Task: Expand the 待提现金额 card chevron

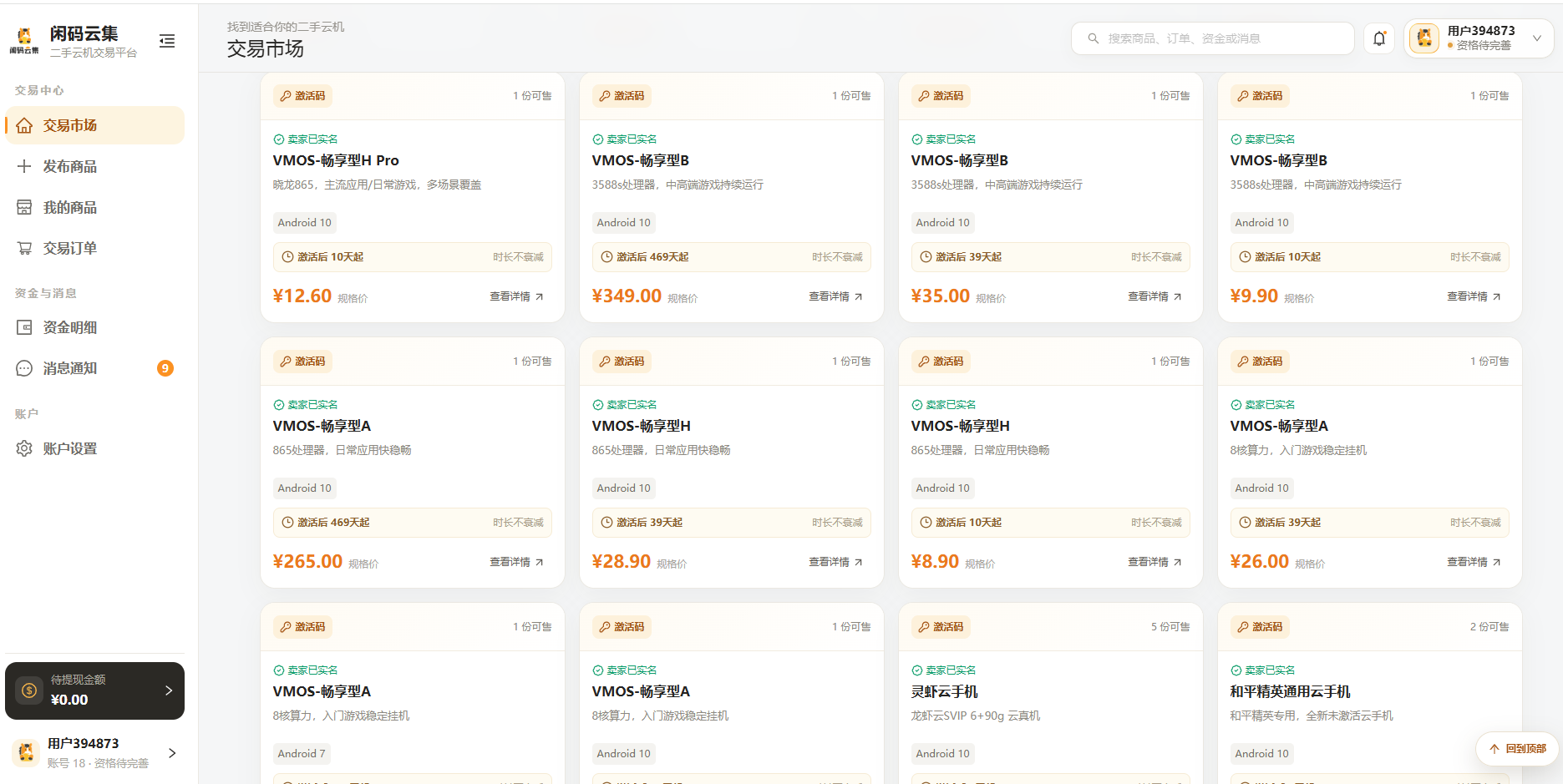Action: [x=169, y=690]
